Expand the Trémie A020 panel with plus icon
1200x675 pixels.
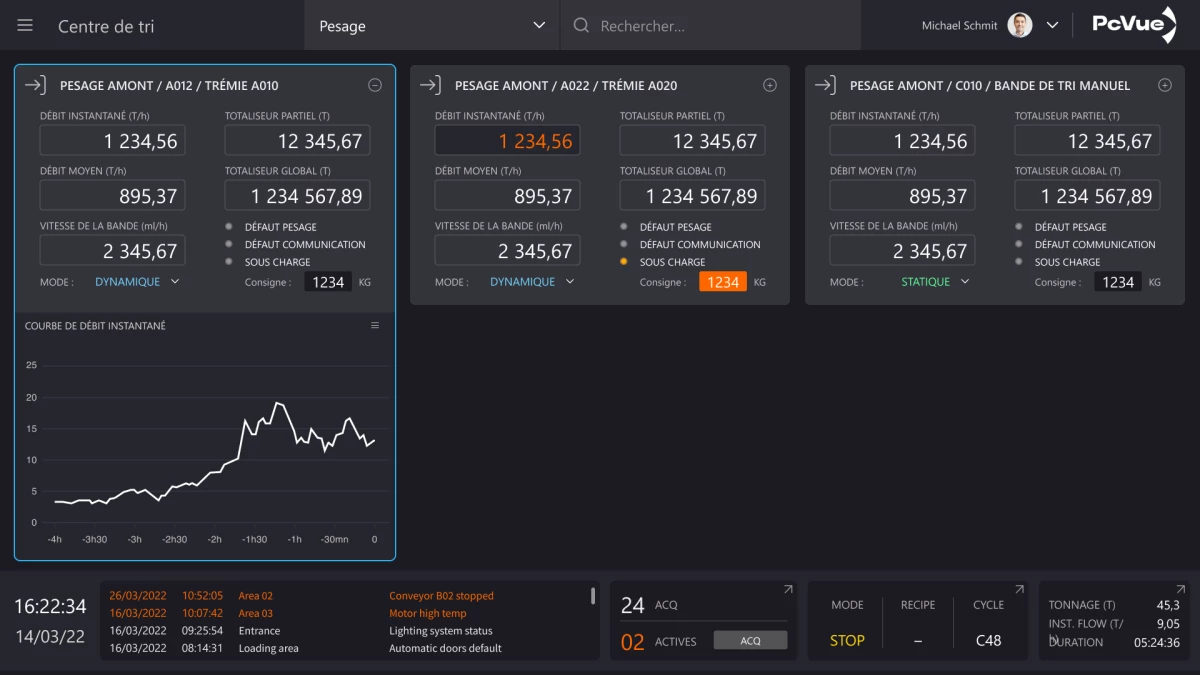770,86
